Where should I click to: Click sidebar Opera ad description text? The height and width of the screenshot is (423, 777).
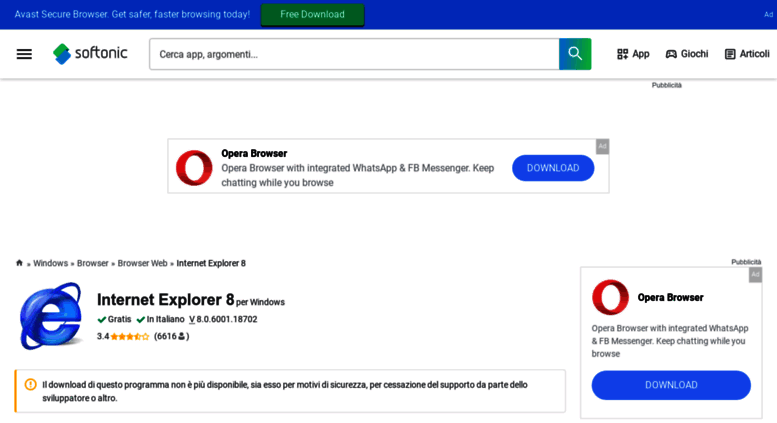tap(669, 341)
